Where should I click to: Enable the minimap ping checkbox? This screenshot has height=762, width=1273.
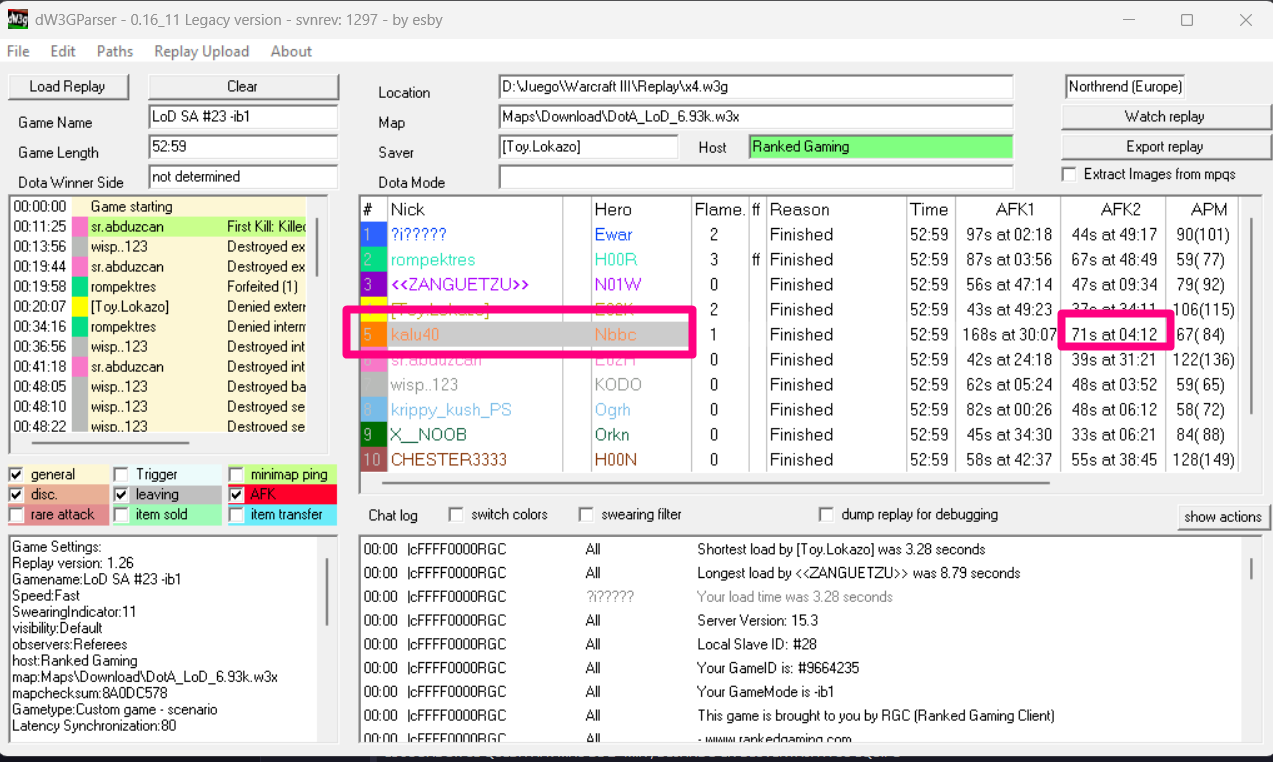point(236,474)
